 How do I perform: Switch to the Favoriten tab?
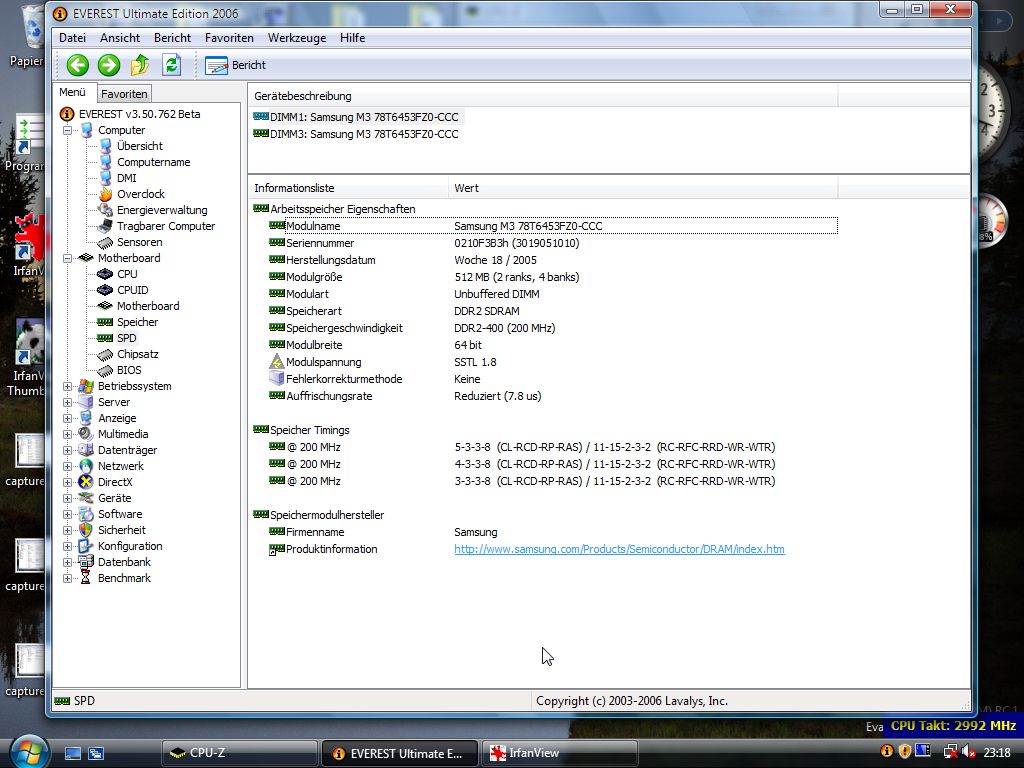[x=124, y=94]
